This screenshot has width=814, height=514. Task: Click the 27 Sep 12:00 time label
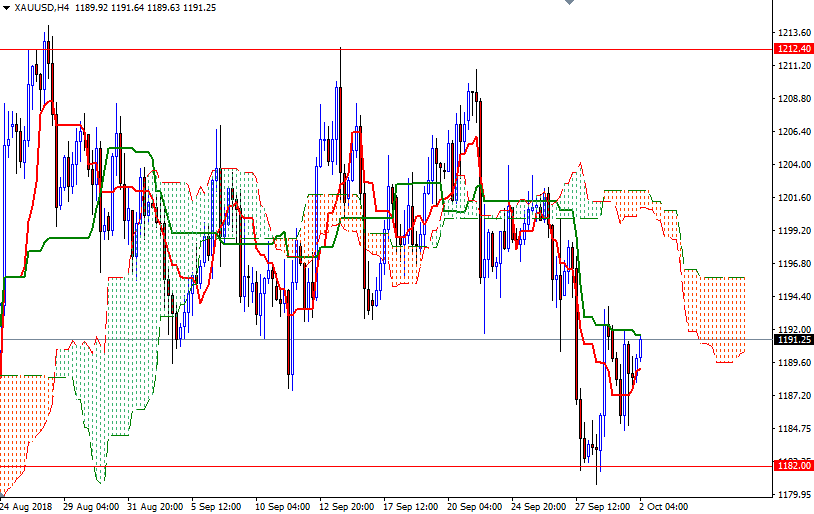[604, 506]
